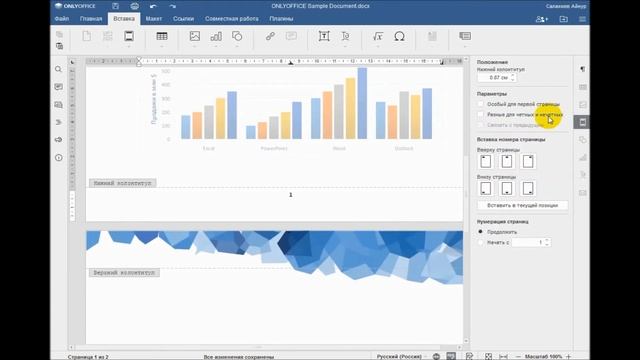Screen dimensions: 640x360
Task: Click the content controls icon
Action: tap(465, 36)
